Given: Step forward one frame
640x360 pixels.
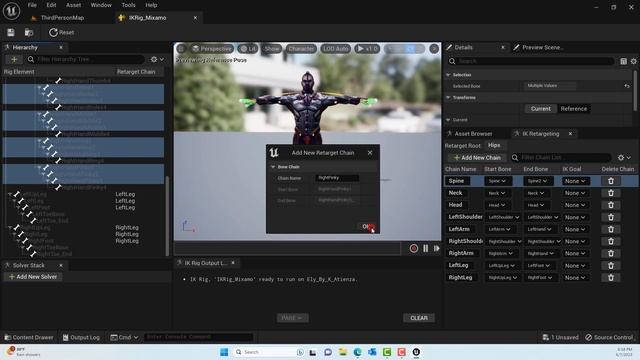Looking at the screenshot, I should click(436, 248).
